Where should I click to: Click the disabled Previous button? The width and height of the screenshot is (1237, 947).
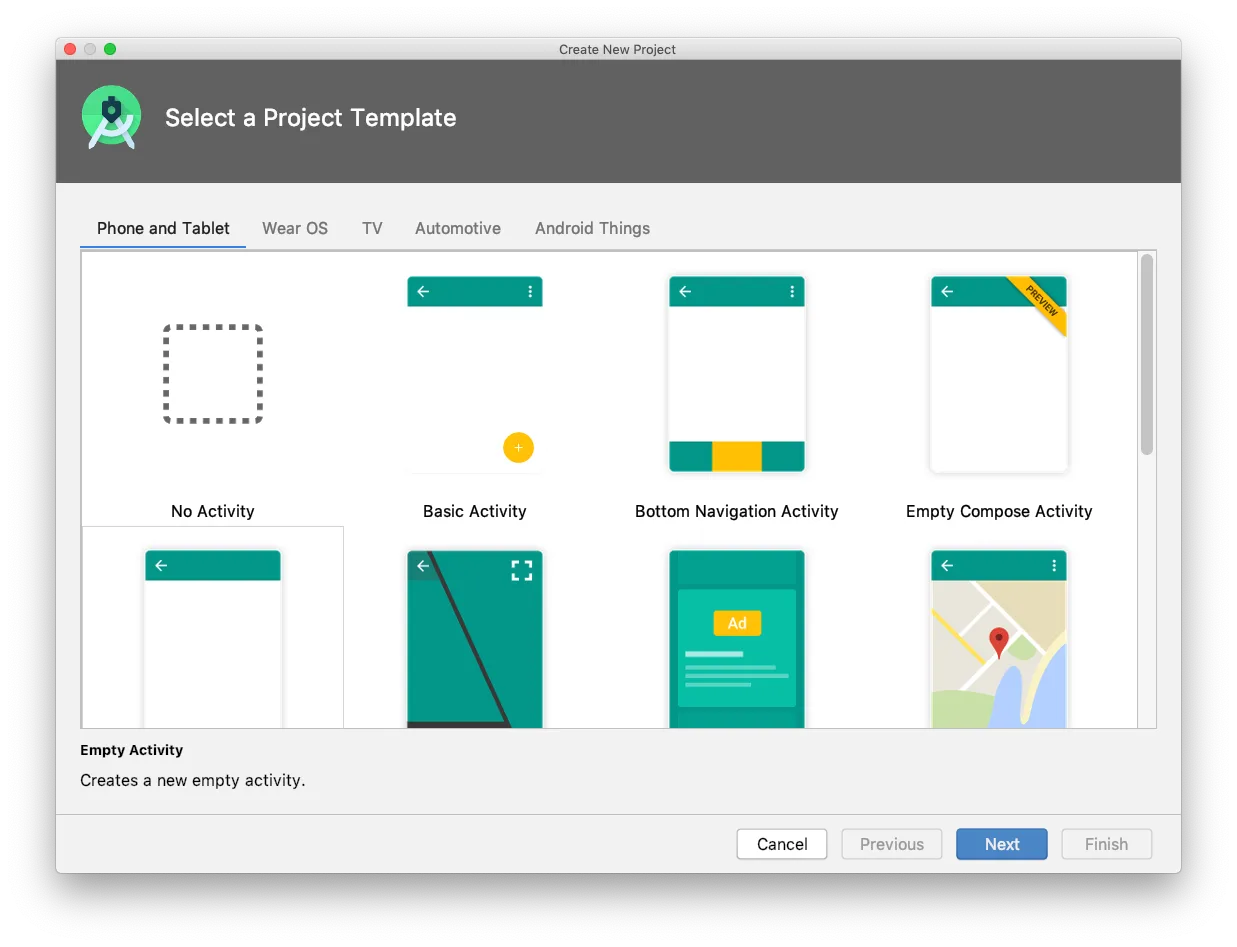point(891,843)
